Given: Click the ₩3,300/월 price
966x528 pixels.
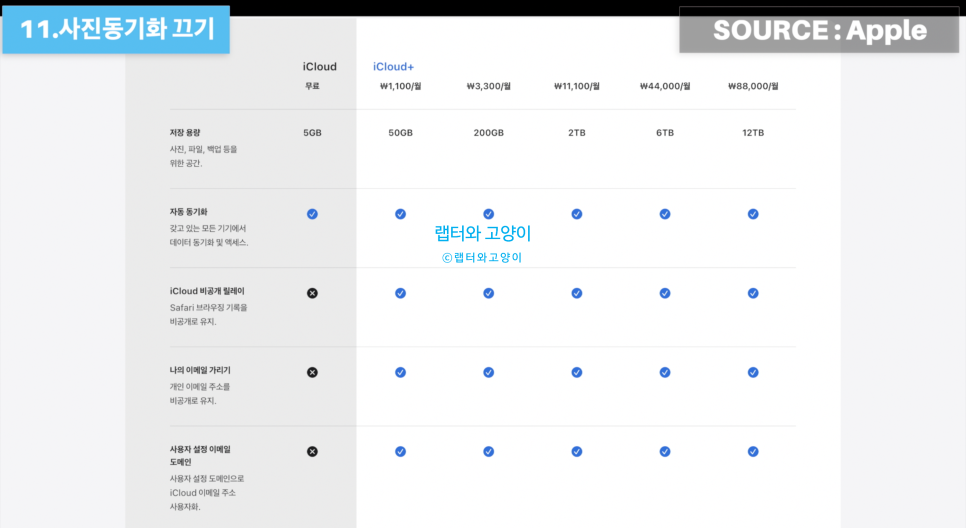Looking at the screenshot, I should pos(489,86).
